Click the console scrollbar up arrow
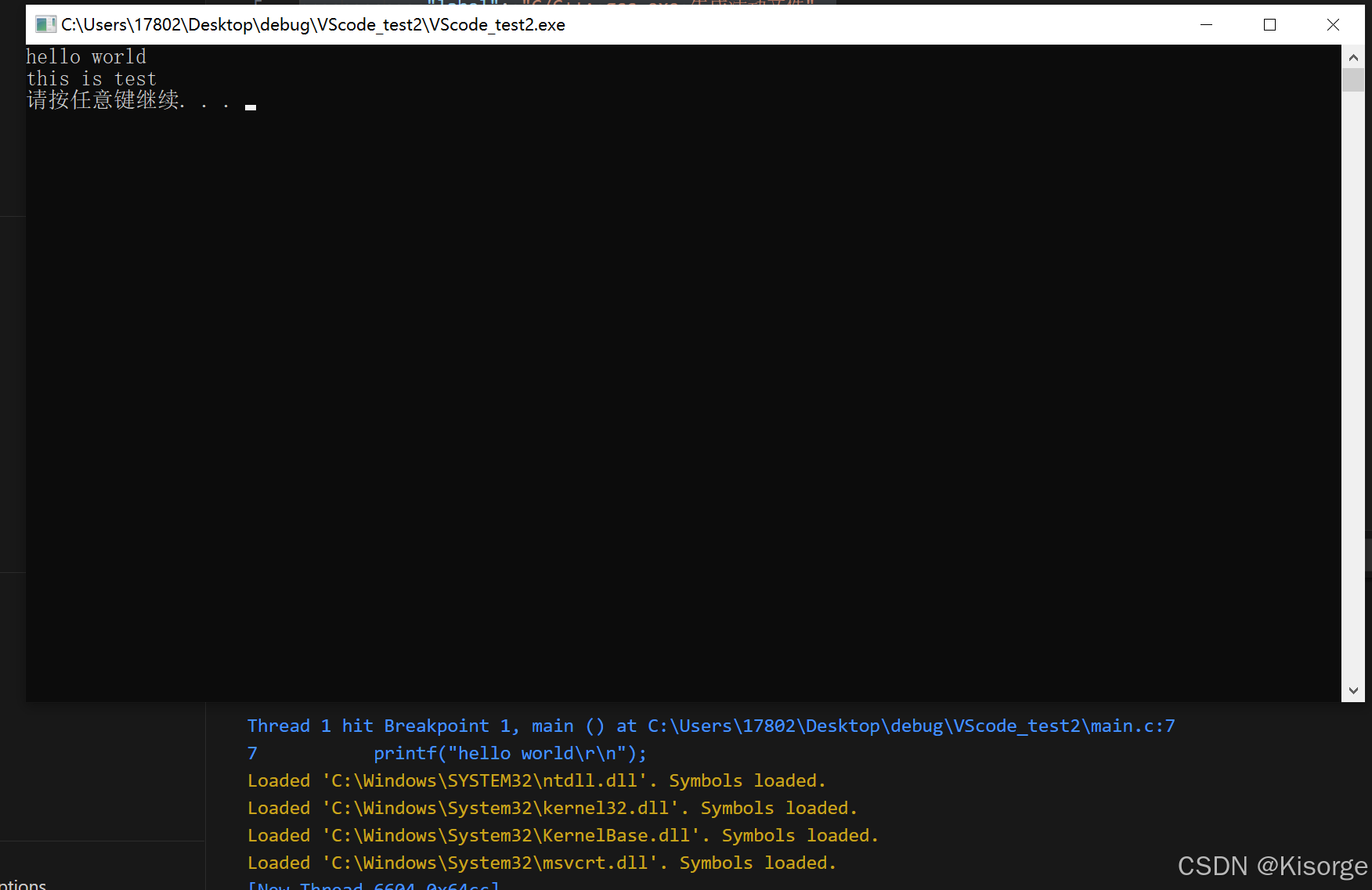Screen dimensions: 1372x890 click(1353, 57)
